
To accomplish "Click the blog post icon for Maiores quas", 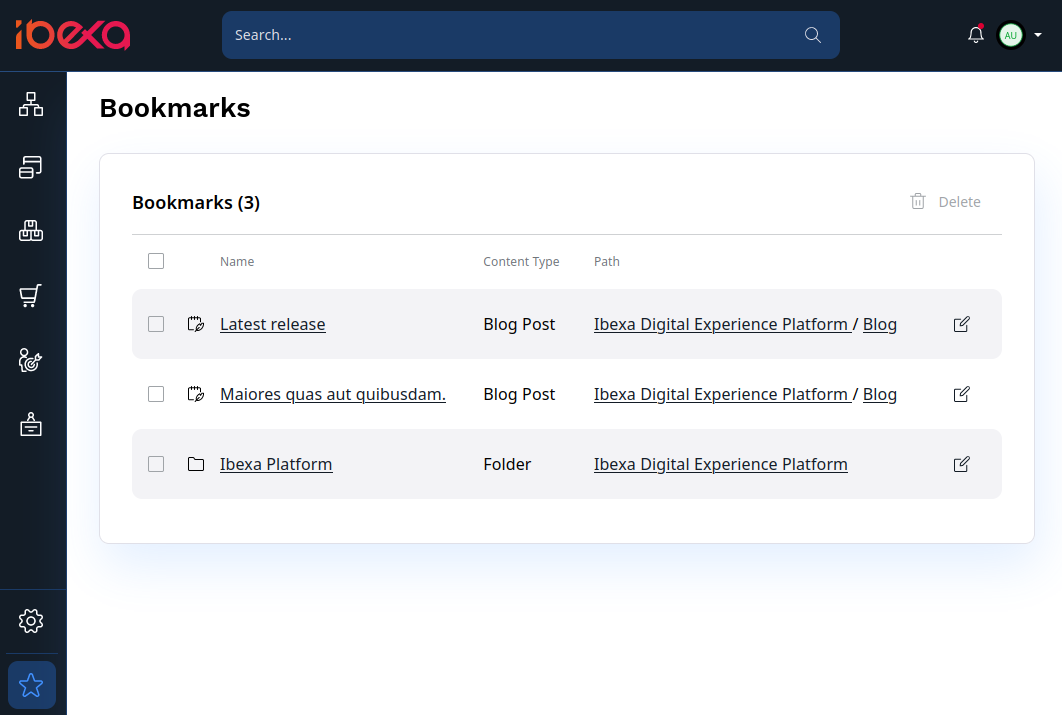I will (196, 394).
